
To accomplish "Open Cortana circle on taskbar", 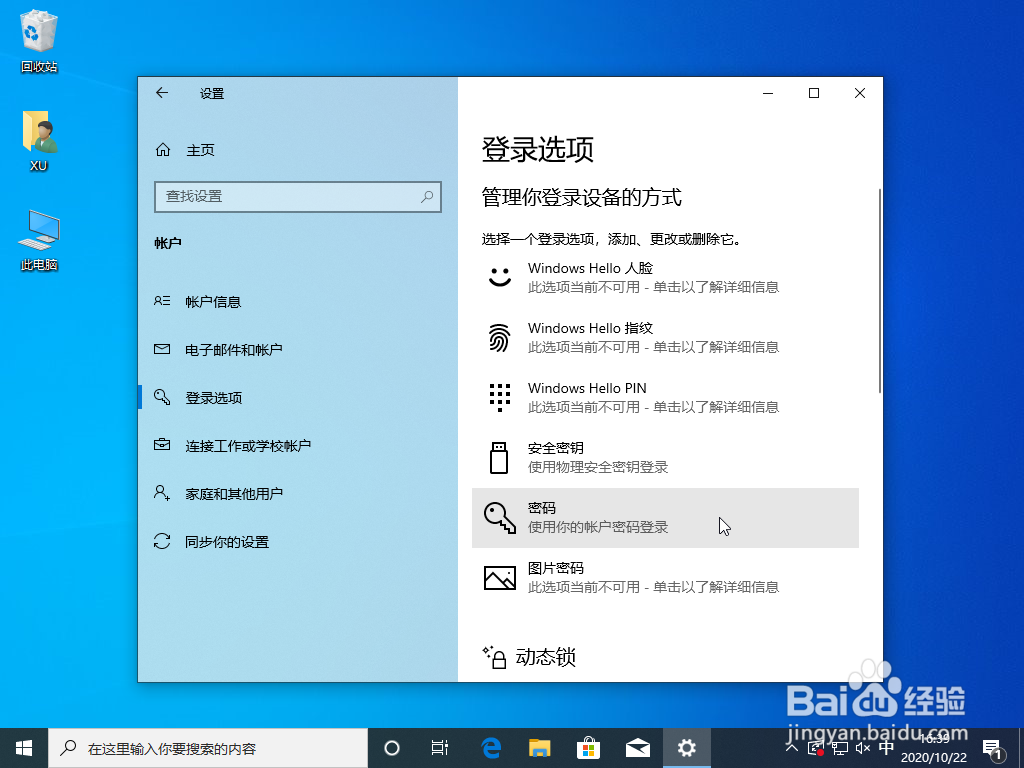I will [392, 748].
